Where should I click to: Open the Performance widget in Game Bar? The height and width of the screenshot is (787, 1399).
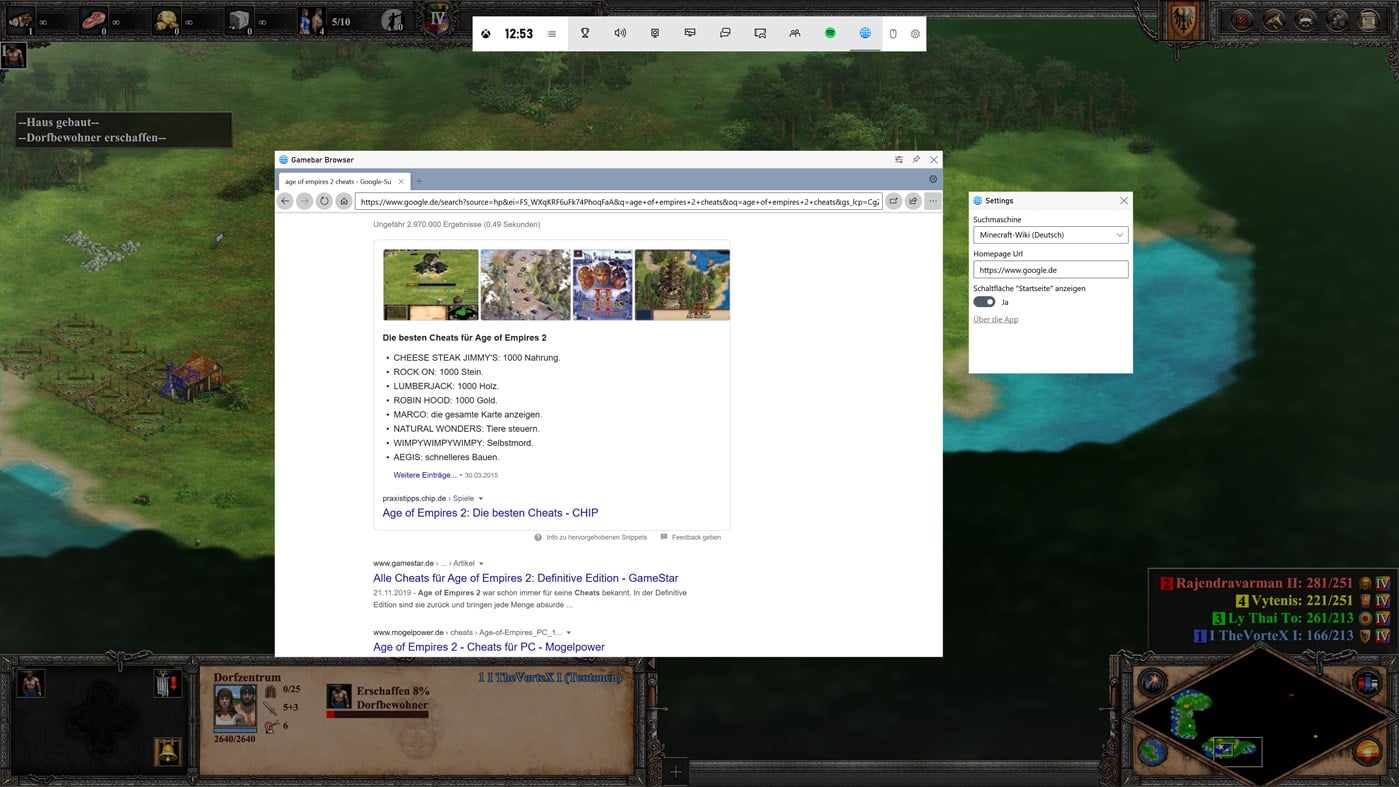[690, 33]
